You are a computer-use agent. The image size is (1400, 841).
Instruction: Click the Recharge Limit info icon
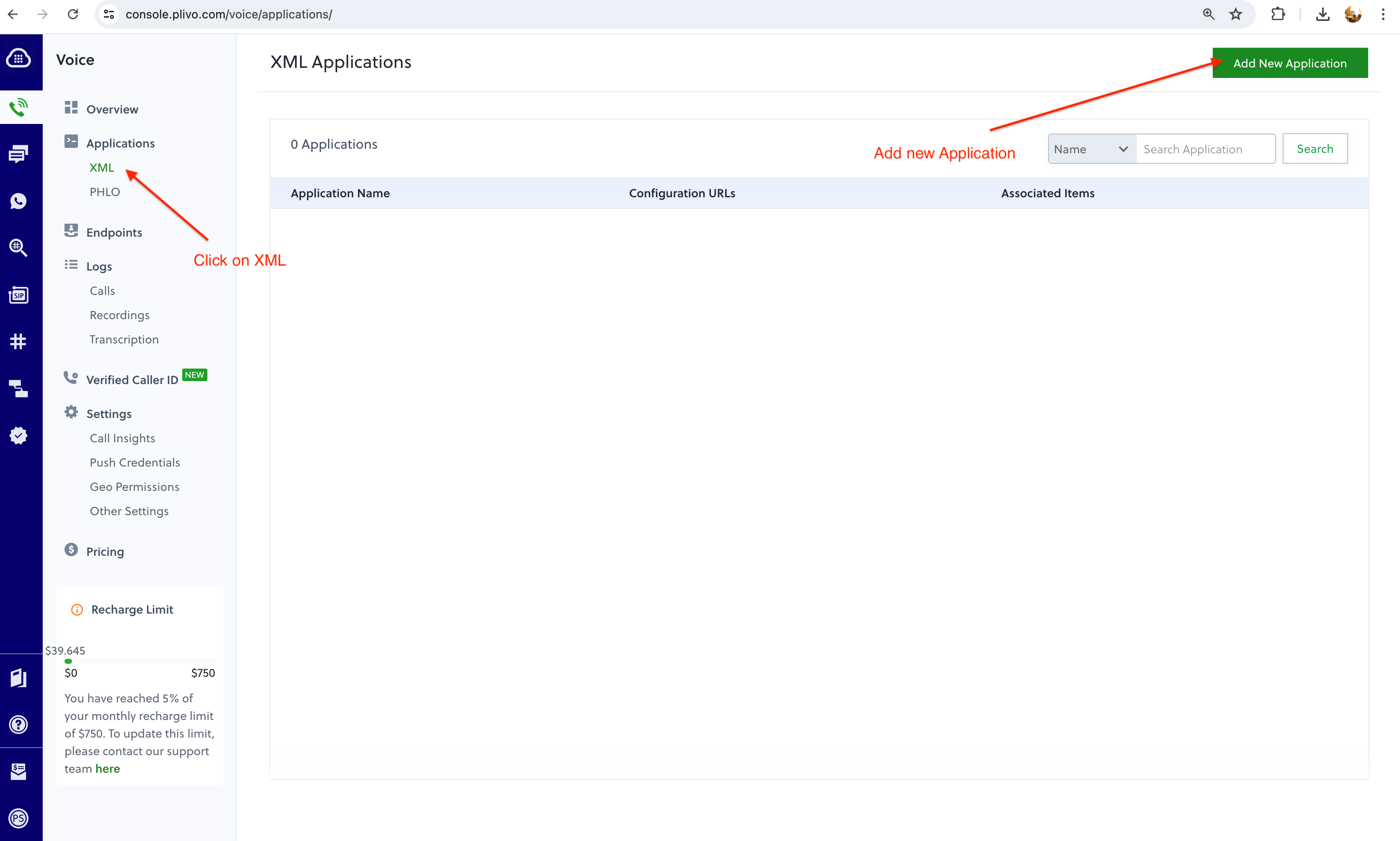(x=77, y=610)
